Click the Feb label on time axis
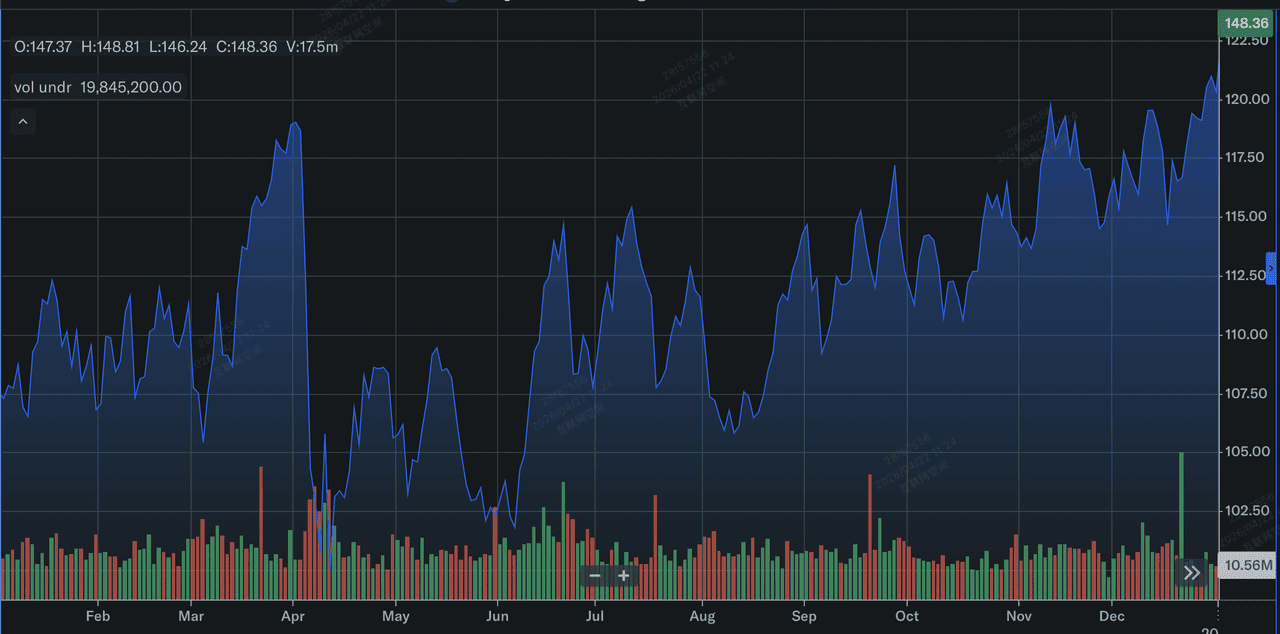 pyautogui.click(x=97, y=616)
